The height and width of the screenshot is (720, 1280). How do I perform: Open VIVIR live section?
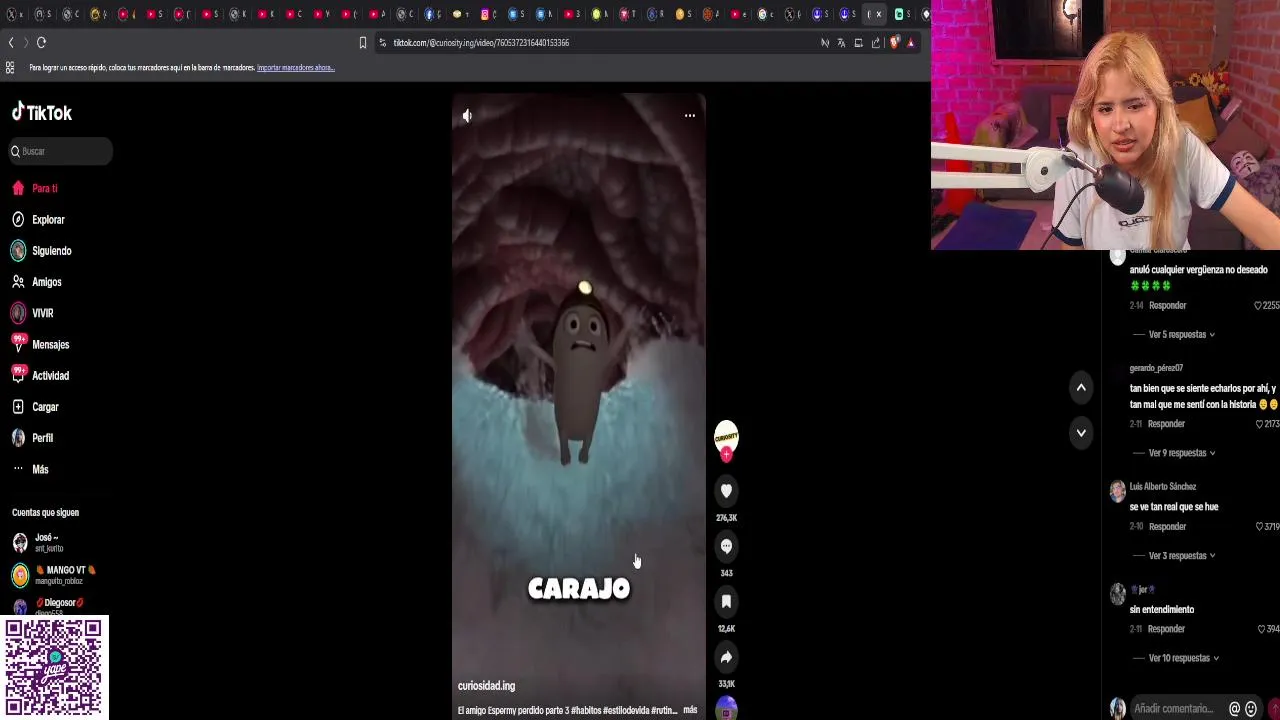[42, 313]
